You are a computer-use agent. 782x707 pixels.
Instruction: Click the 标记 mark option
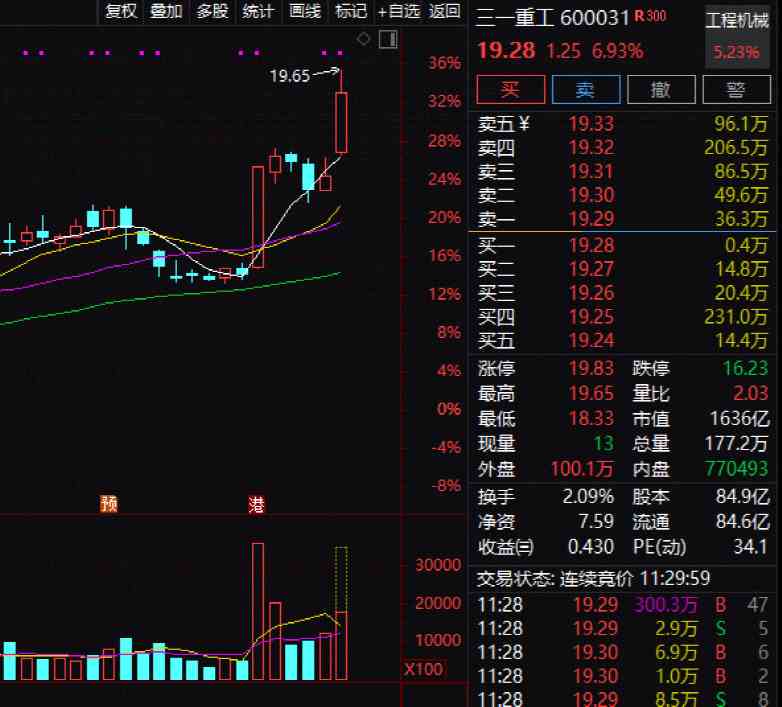pos(351,10)
